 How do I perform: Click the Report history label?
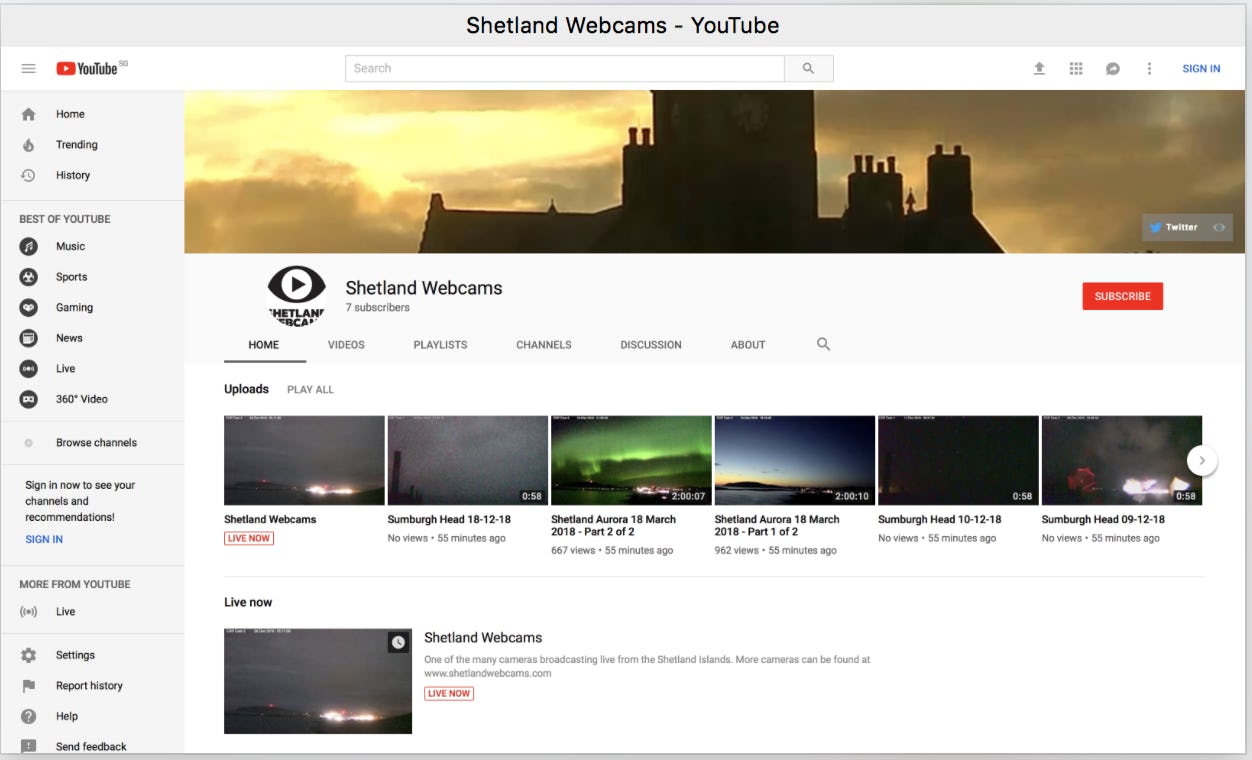click(89, 686)
